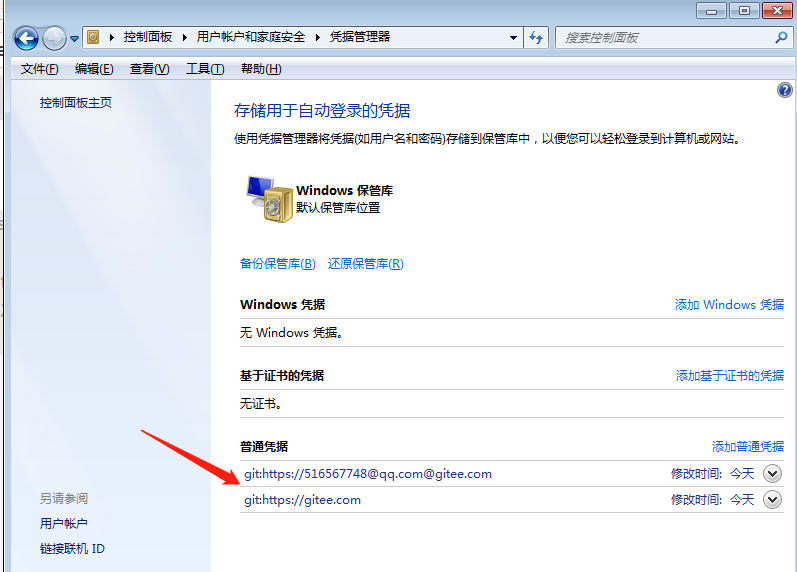The width and height of the screenshot is (797, 572).
Task: Select the git:https://gitee.com credential entry
Action: [302, 500]
